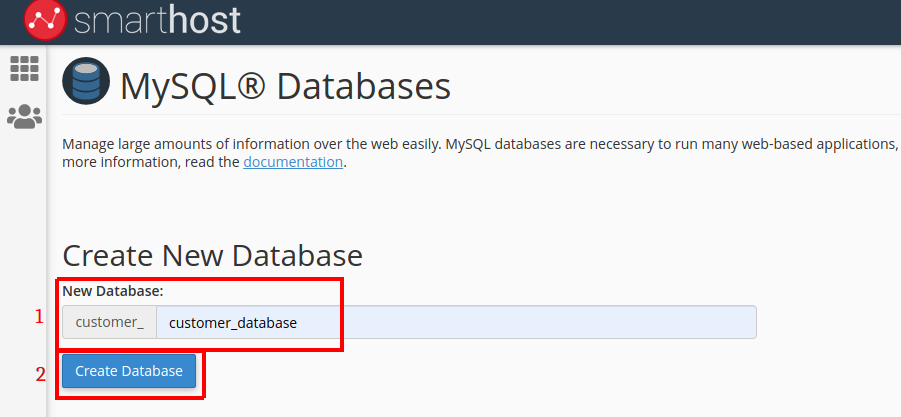Click the customer_ prefix box

point(109,323)
